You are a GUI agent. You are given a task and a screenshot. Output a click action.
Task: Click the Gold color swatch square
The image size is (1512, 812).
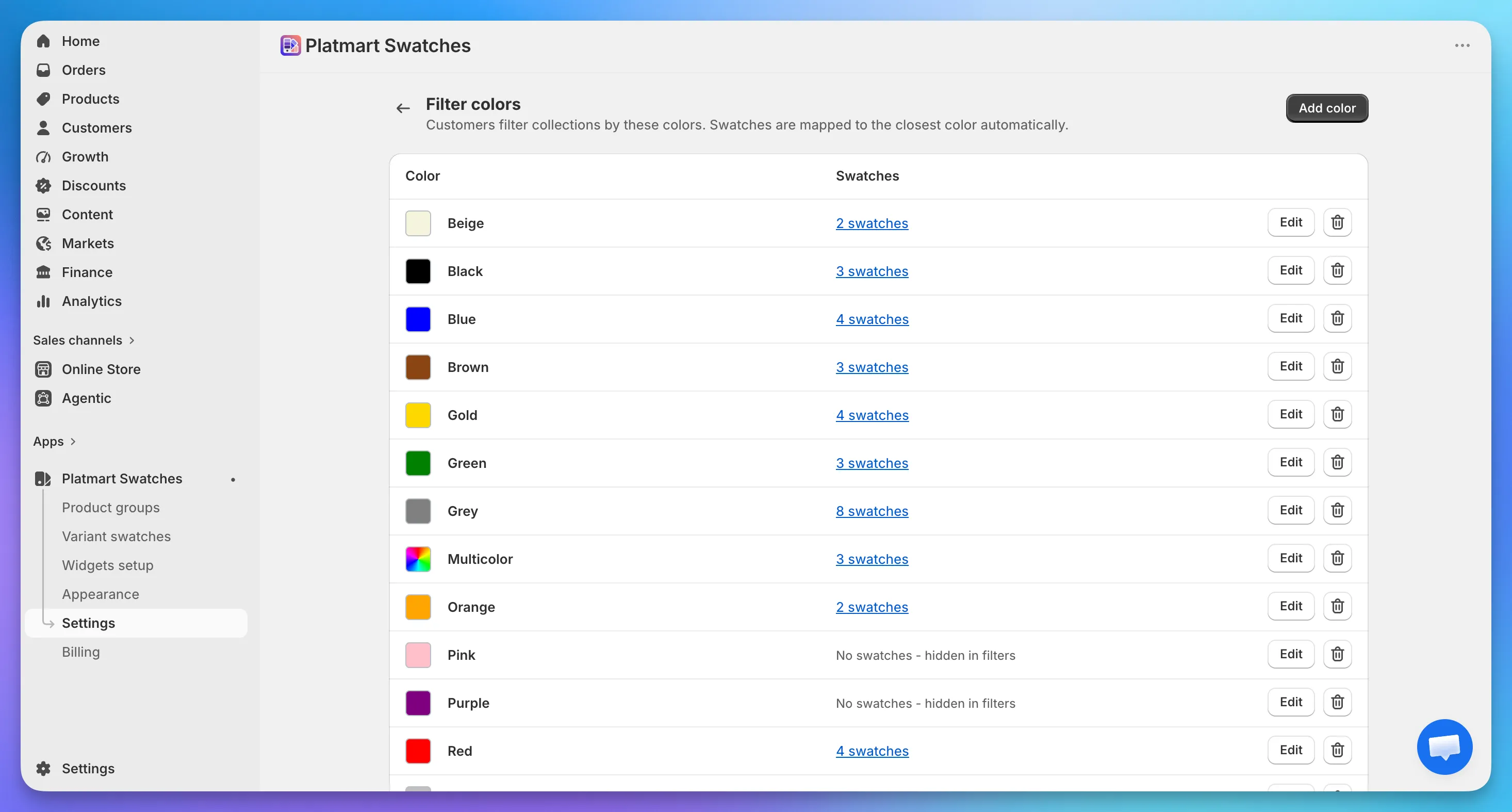click(x=418, y=415)
